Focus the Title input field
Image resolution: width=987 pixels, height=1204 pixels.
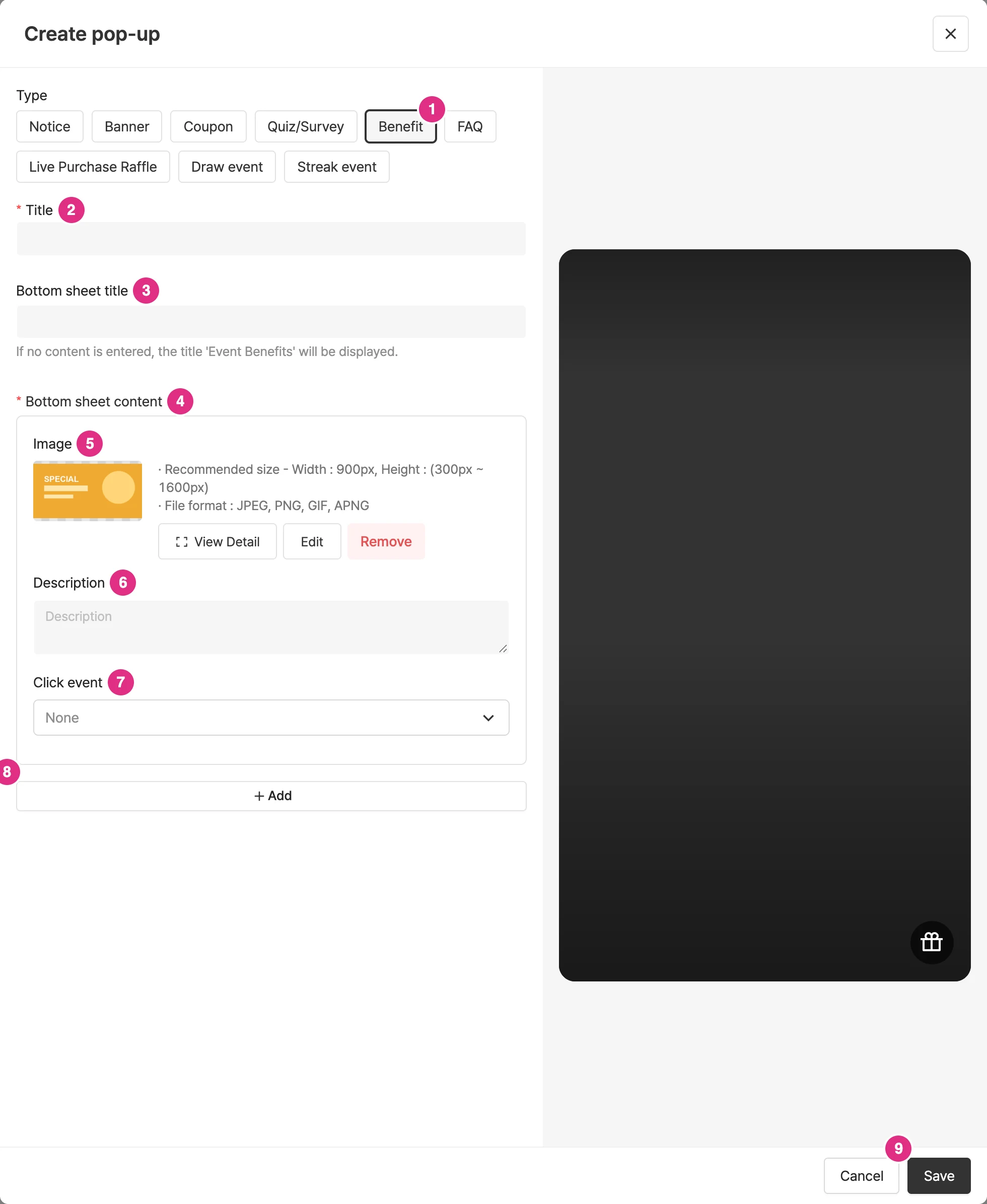pos(271,239)
